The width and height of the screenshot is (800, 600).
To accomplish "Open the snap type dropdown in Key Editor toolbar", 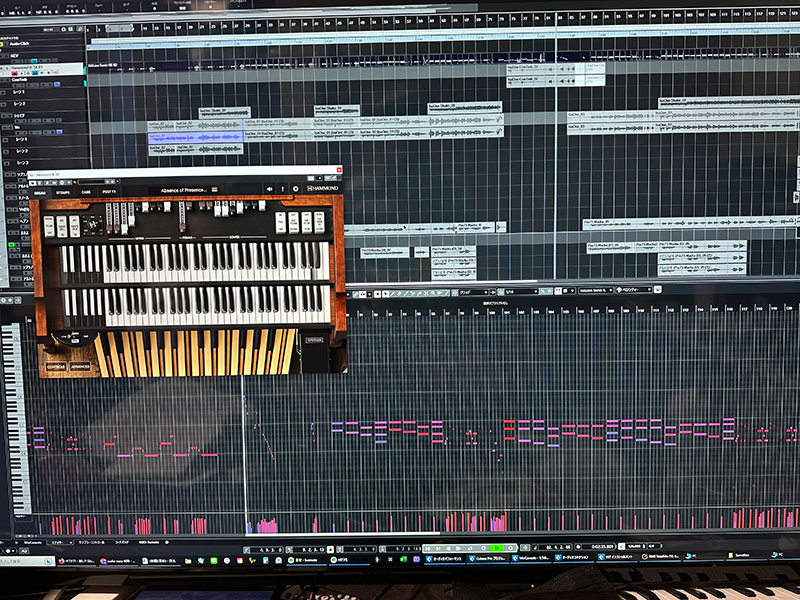I will tap(473, 292).
